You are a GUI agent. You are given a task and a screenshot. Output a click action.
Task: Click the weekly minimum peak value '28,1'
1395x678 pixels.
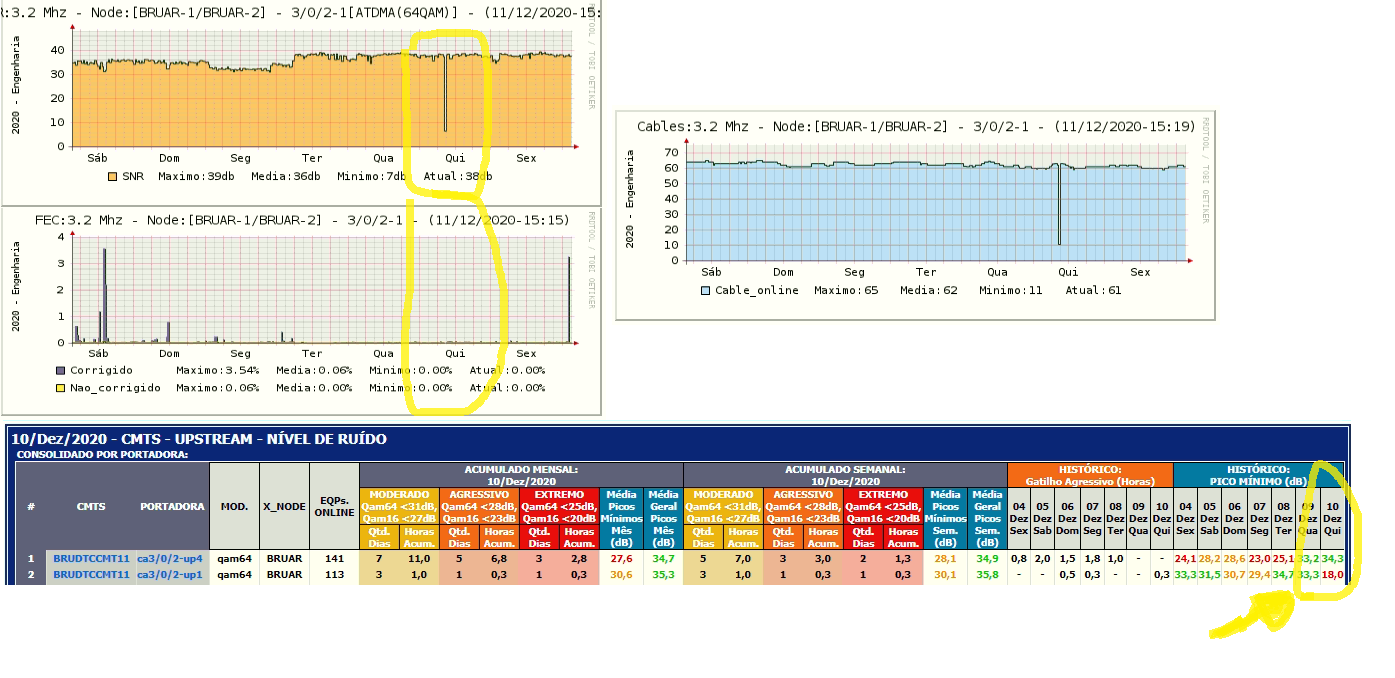[945, 559]
